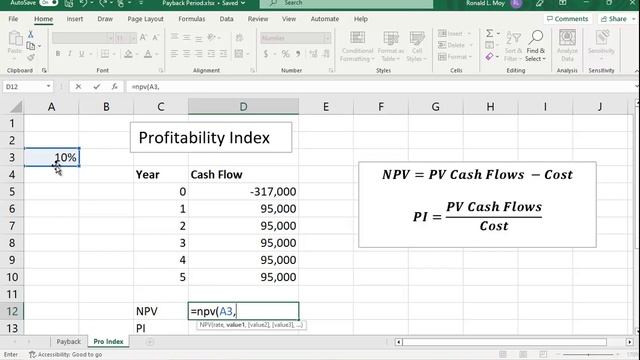Click the AutoSum sigma icon
This screenshot has height=360, width=640.
490,33
